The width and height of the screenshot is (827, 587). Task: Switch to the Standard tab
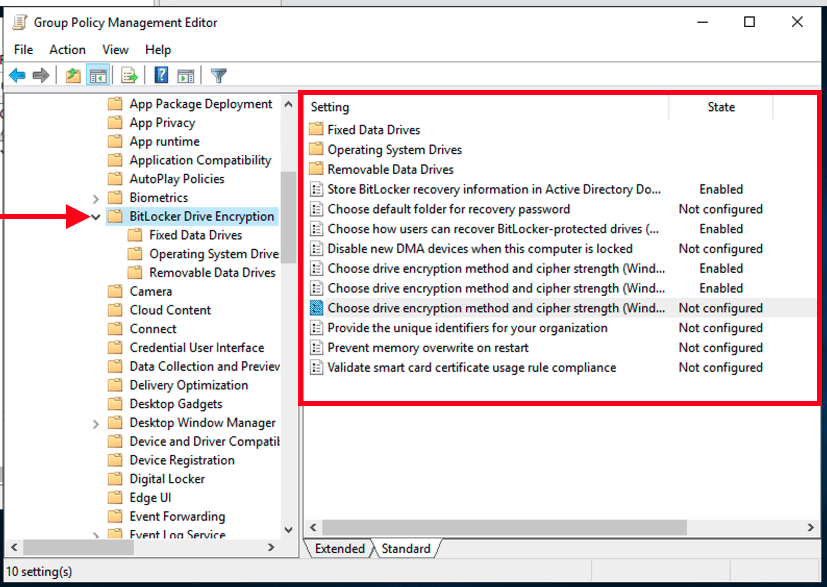point(405,549)
